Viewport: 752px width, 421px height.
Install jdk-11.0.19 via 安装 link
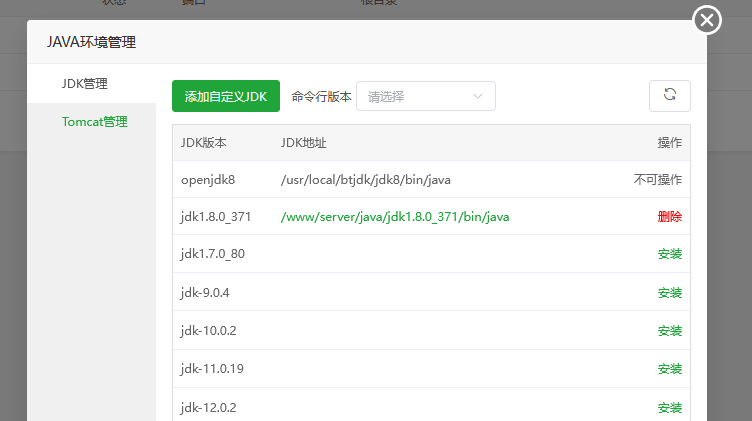pyautogui.click(x=670, y=369)
